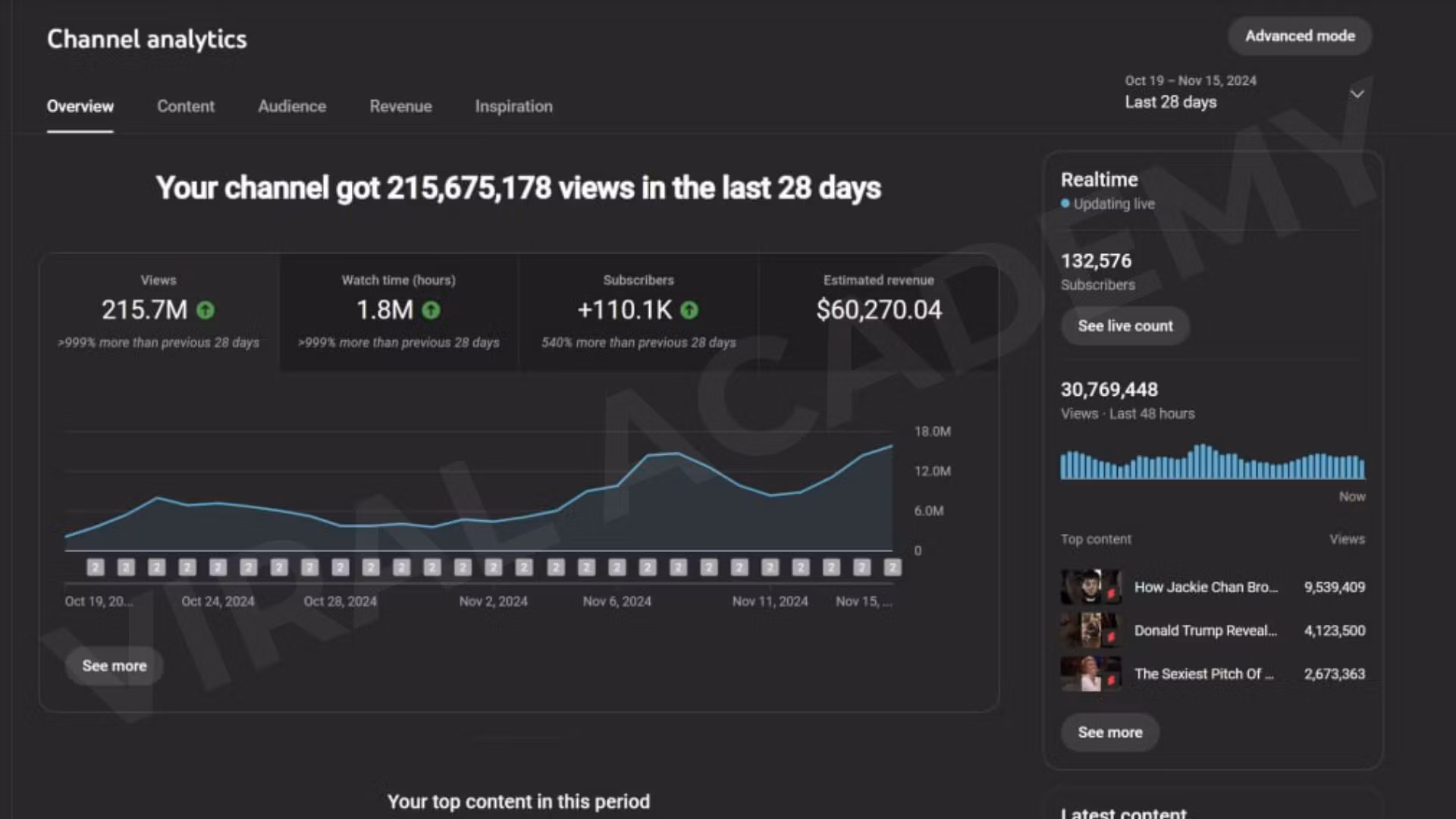The height and width of the screenshot is (819, 1456).
Task: Select the Watch time (hours) metric card
Action: [x=398, y=311]
